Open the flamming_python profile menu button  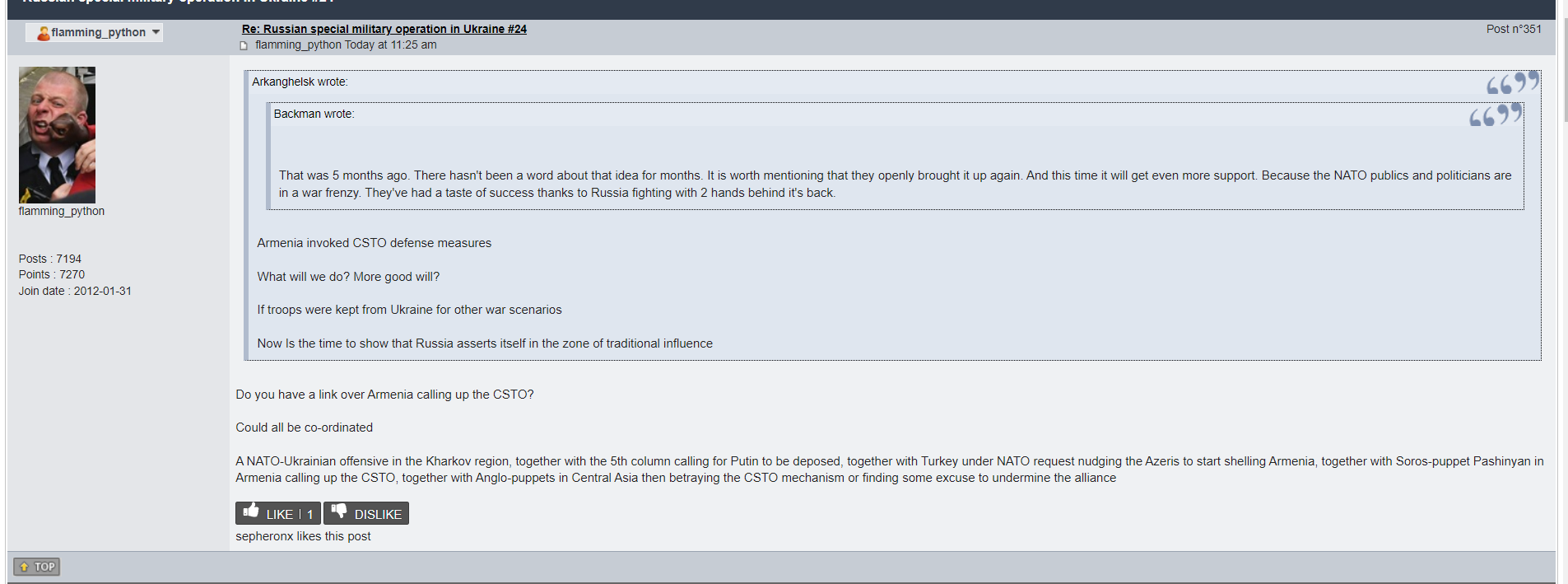point(94,32)
